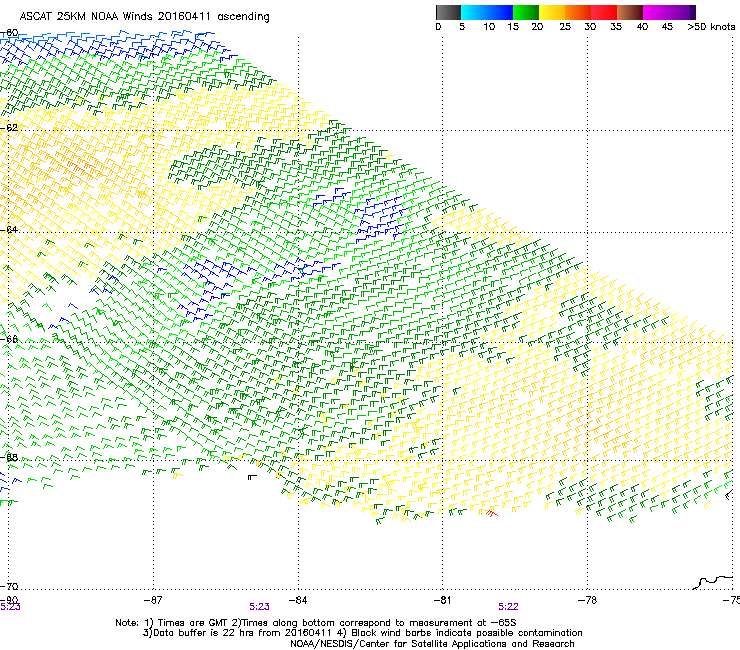The height and width of the screenshot is (650, 740).
Task: Click the '>50 knots' legend label
Action: tap(711, 27)
